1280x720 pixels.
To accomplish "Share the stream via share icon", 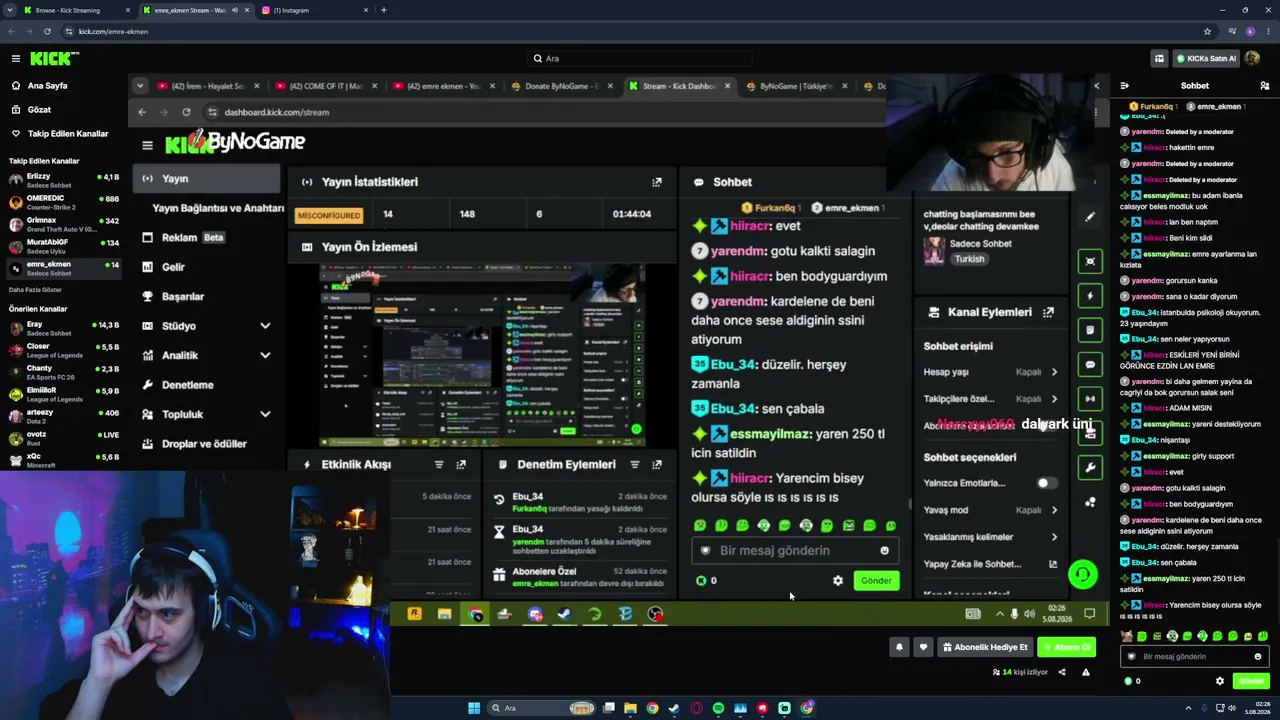I will click(1062, 672).
